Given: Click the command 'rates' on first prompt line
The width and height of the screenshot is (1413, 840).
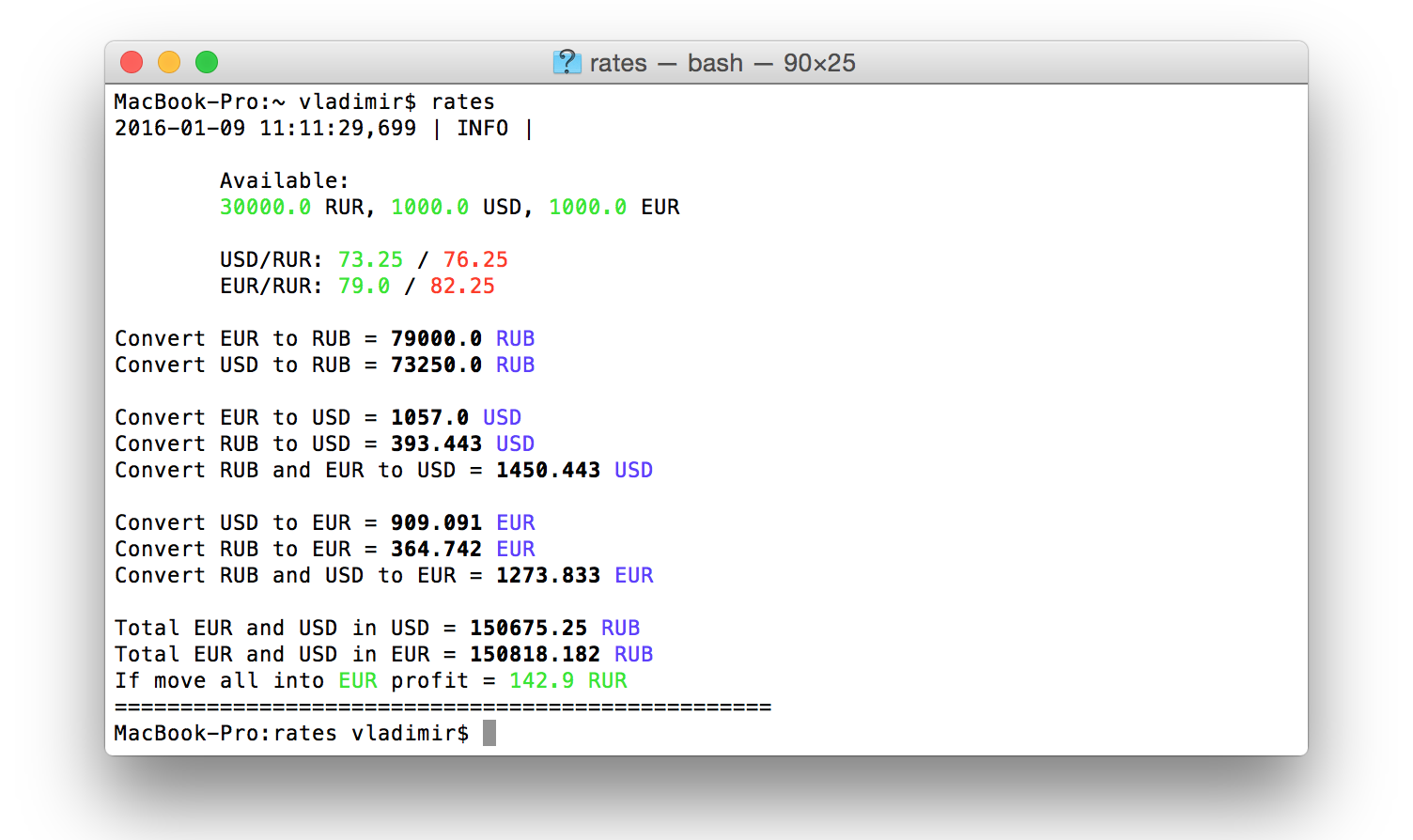Looking at the screenshot, I should point(463,101).
